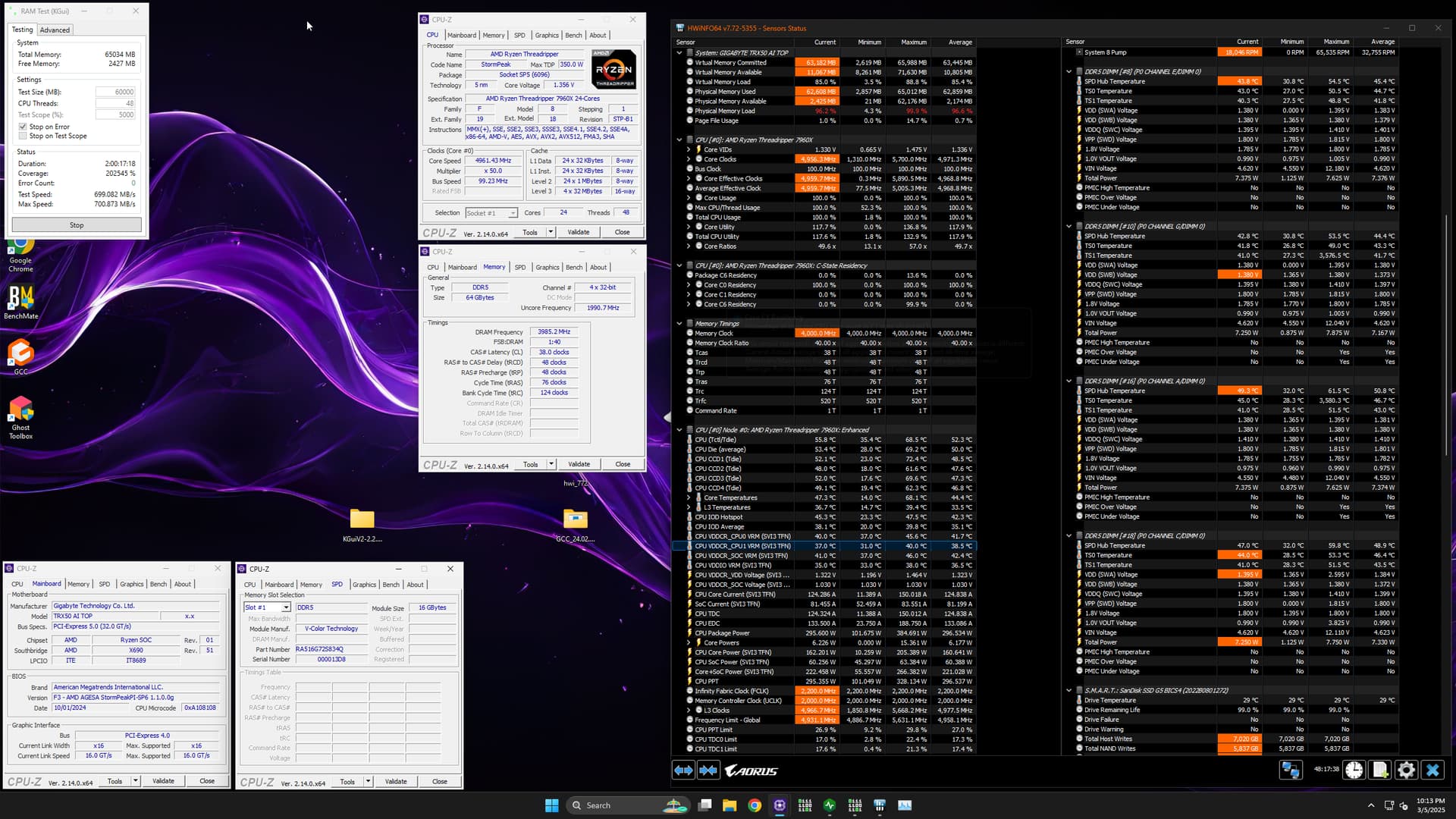This screenshot has width=1456, height=819.
Task: Reset sensor min/max with clock icon
Action: tap(1354, 770)
